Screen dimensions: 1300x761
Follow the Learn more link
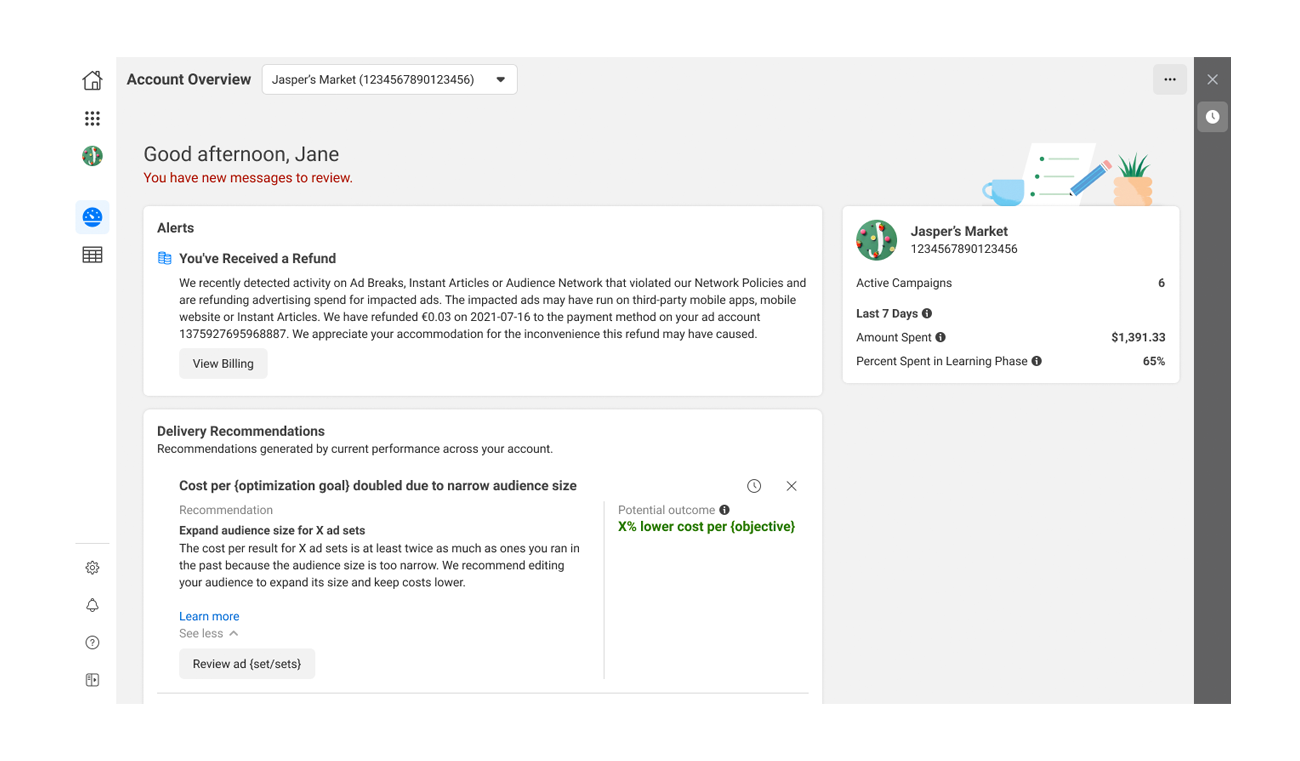(209, 616)
